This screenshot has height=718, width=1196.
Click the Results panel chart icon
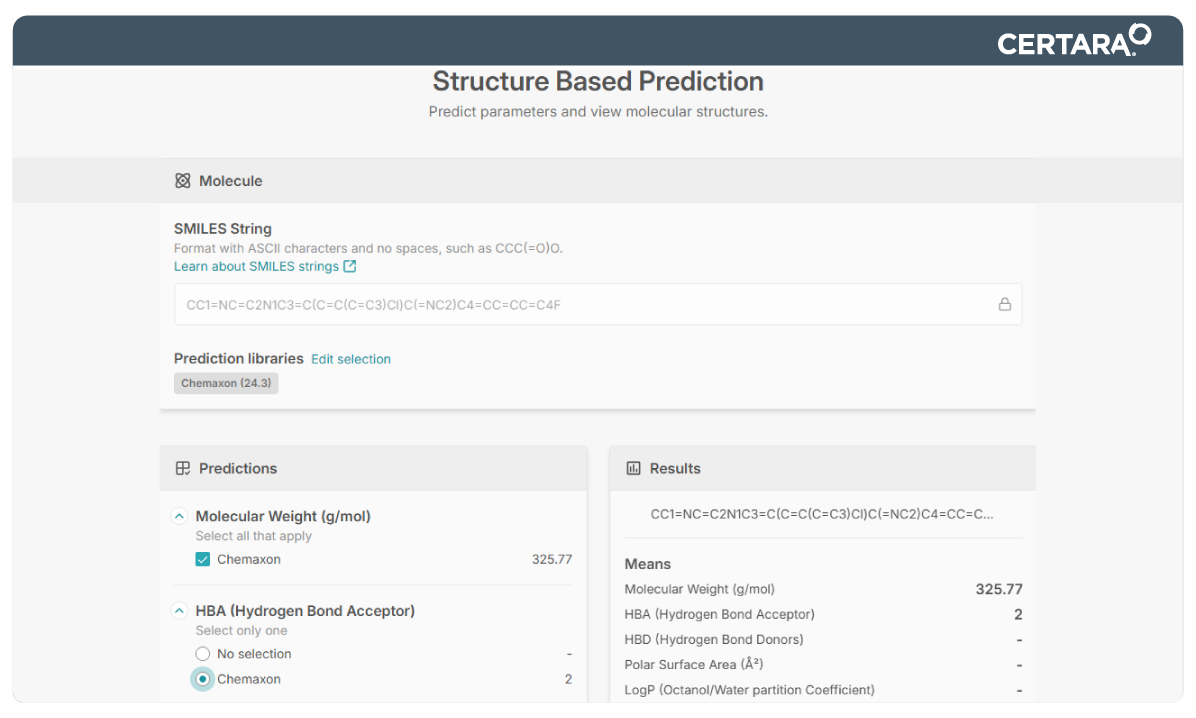pos(633,468)
